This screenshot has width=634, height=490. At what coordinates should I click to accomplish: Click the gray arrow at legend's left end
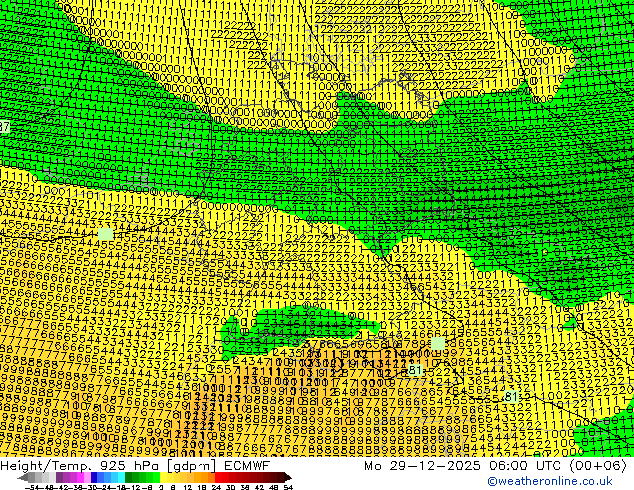[22, 478]
